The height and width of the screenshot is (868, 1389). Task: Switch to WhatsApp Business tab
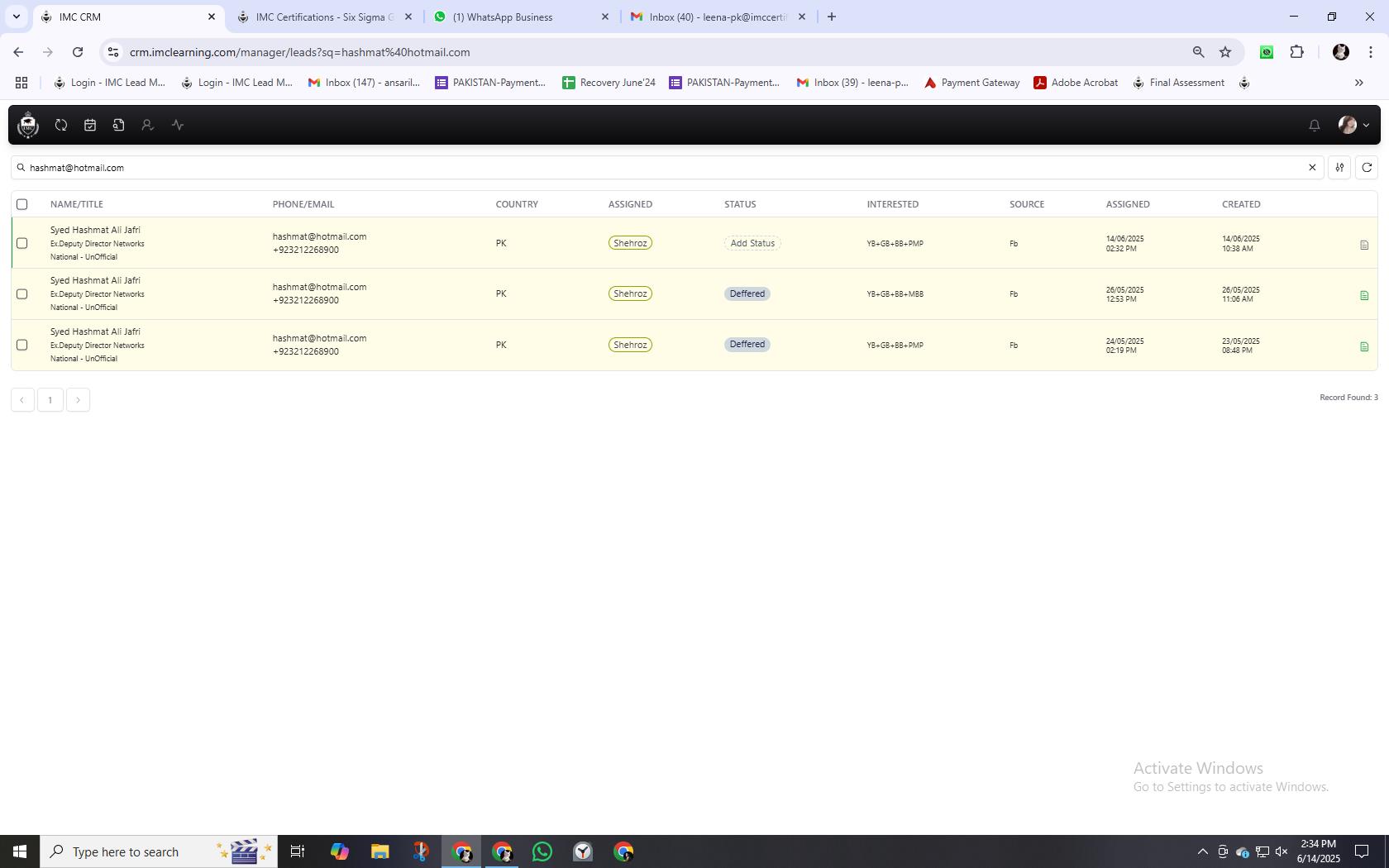tap(522, 17)
